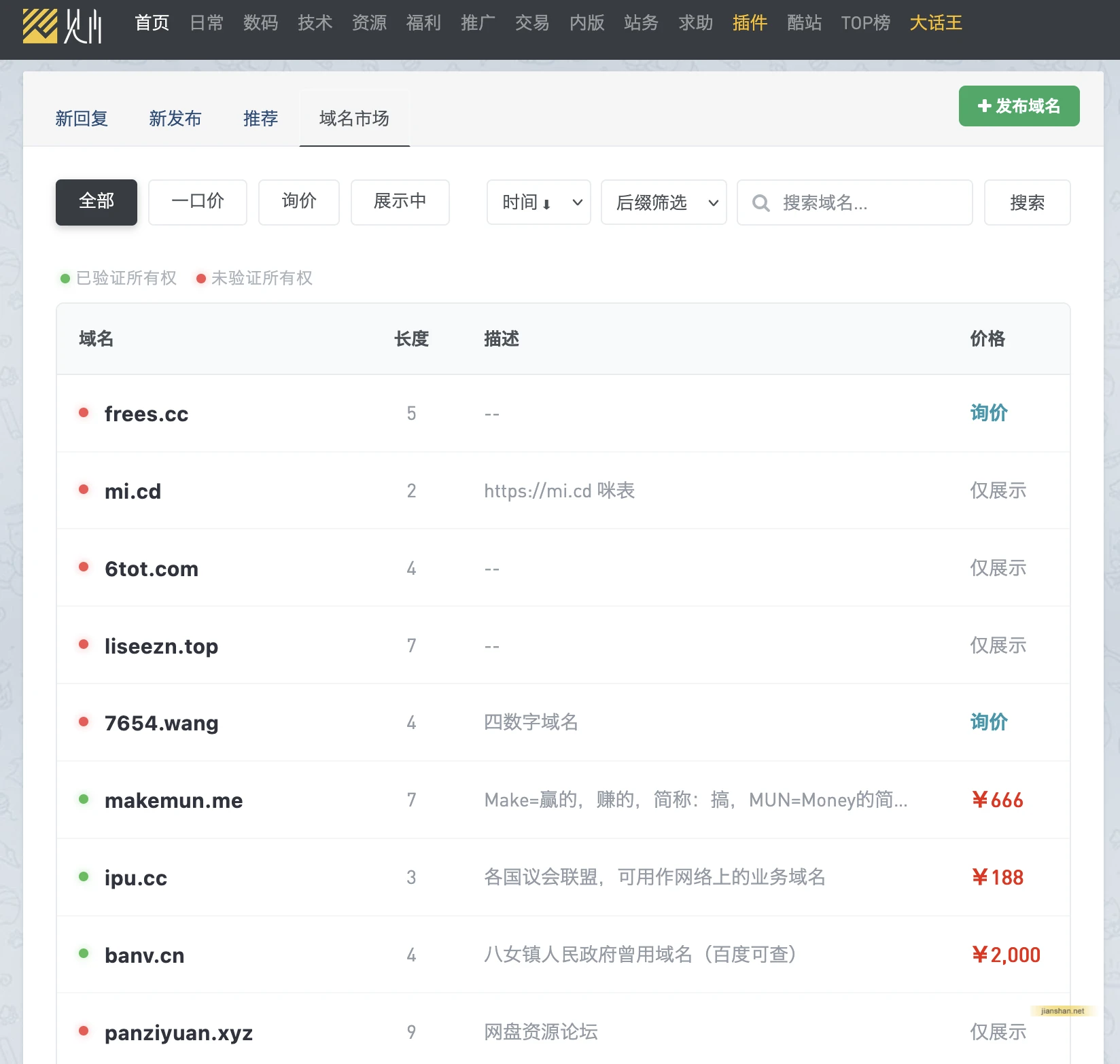Viewport: 1120px width, 1064px height.
Task: Open the 后缀筛选 suffix filter dropdown
Action: (664, 202)
